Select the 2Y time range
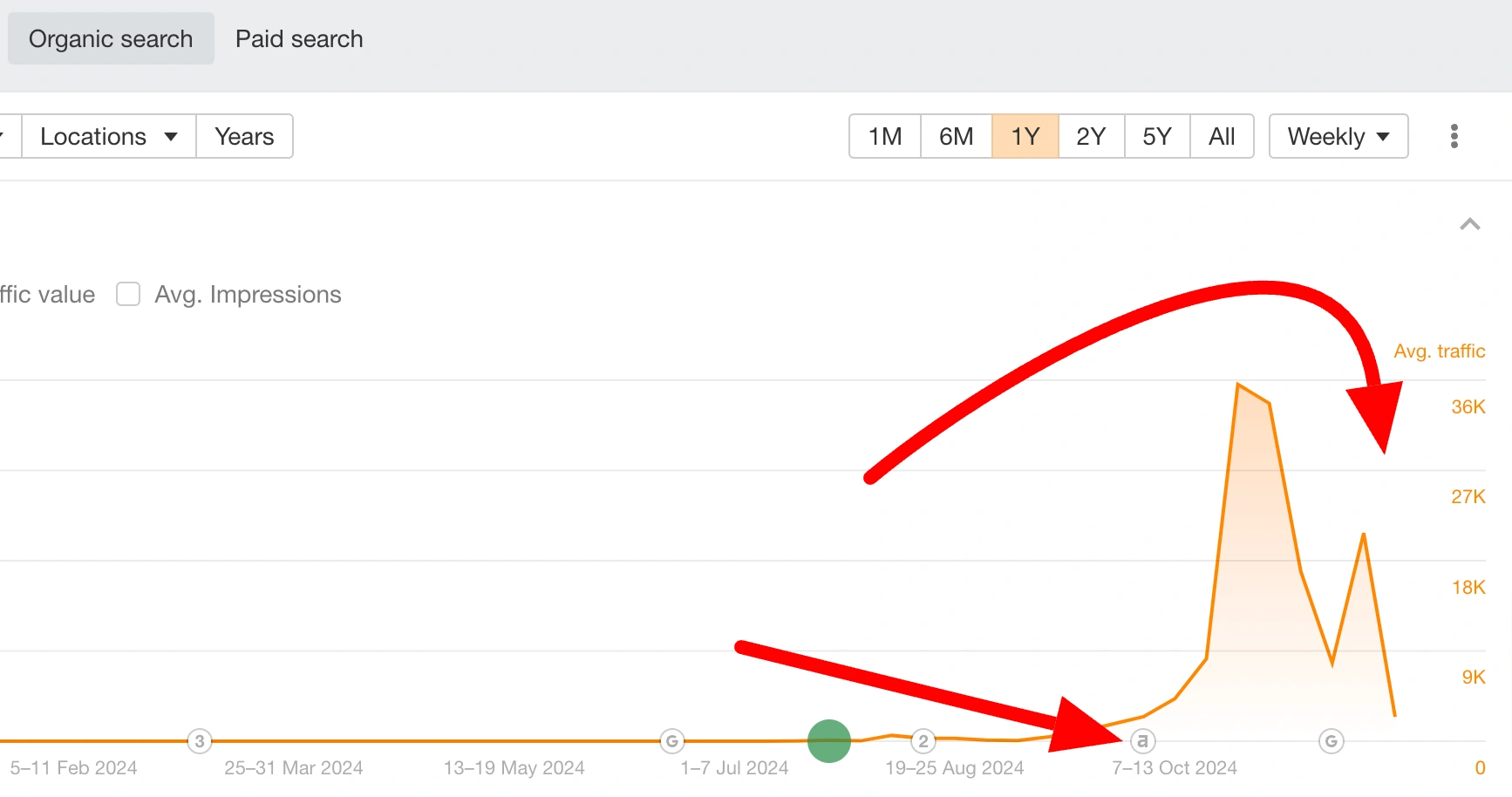 coord(1092,136)
